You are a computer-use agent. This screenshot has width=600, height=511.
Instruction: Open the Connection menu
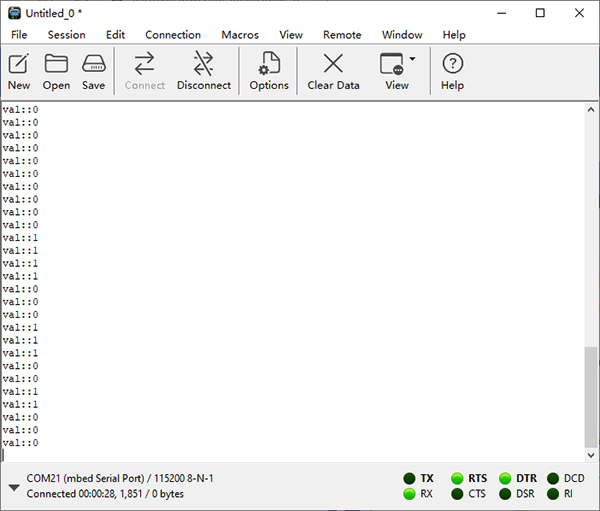(173, 35)
